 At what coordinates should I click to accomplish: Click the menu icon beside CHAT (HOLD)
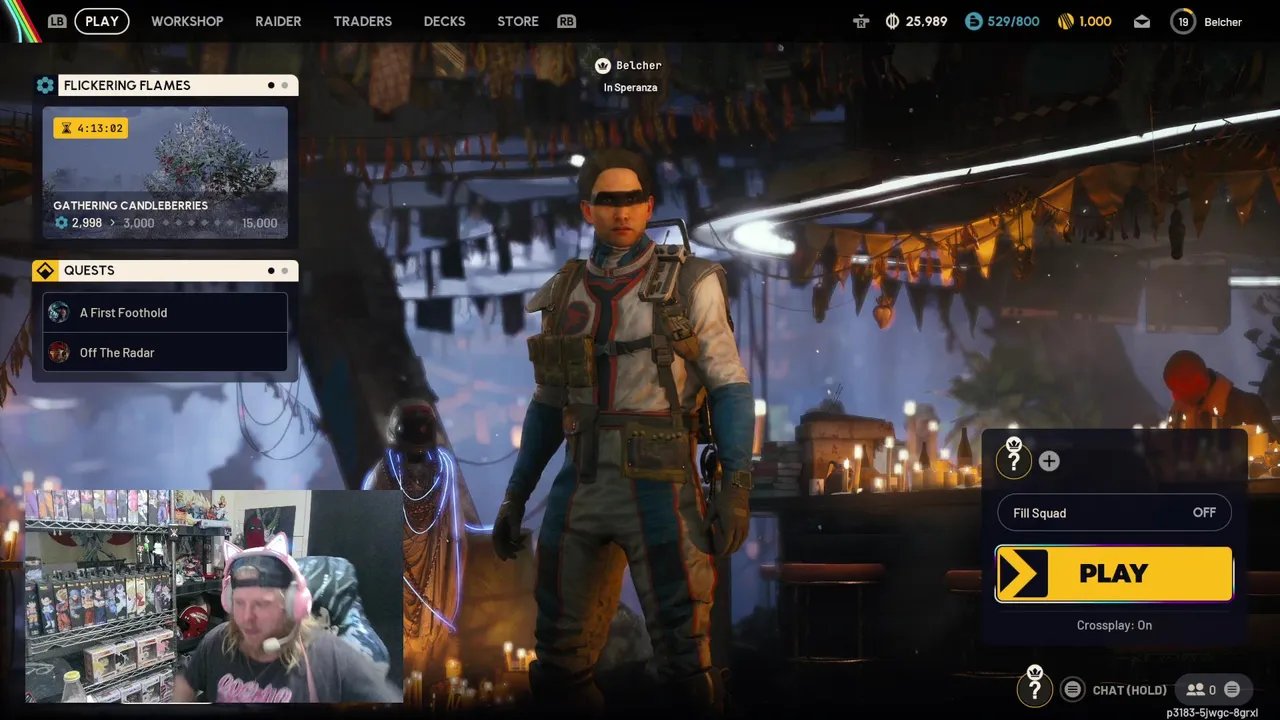(x=1072, y=689)
